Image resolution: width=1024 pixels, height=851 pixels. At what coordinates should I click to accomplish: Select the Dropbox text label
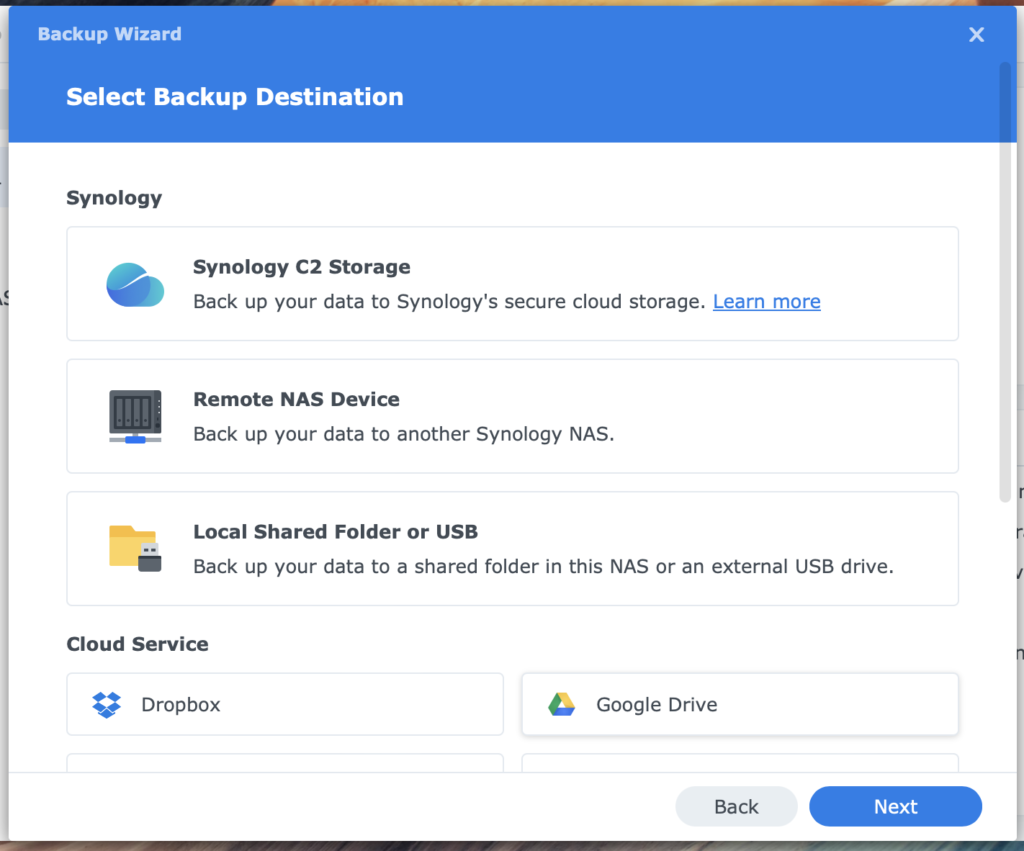tap(180, 705)
